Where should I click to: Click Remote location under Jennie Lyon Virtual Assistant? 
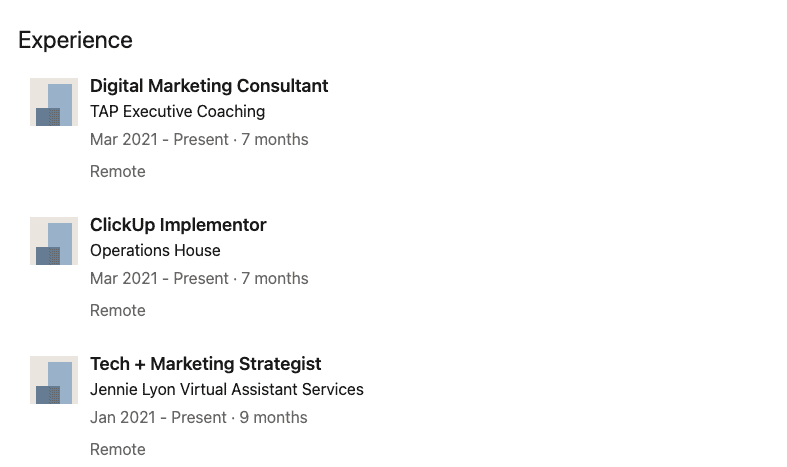pos(117,450)
